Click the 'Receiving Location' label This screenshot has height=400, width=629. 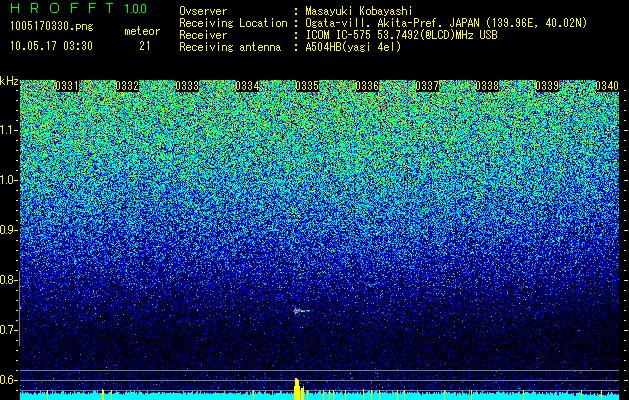pos(233,23)
